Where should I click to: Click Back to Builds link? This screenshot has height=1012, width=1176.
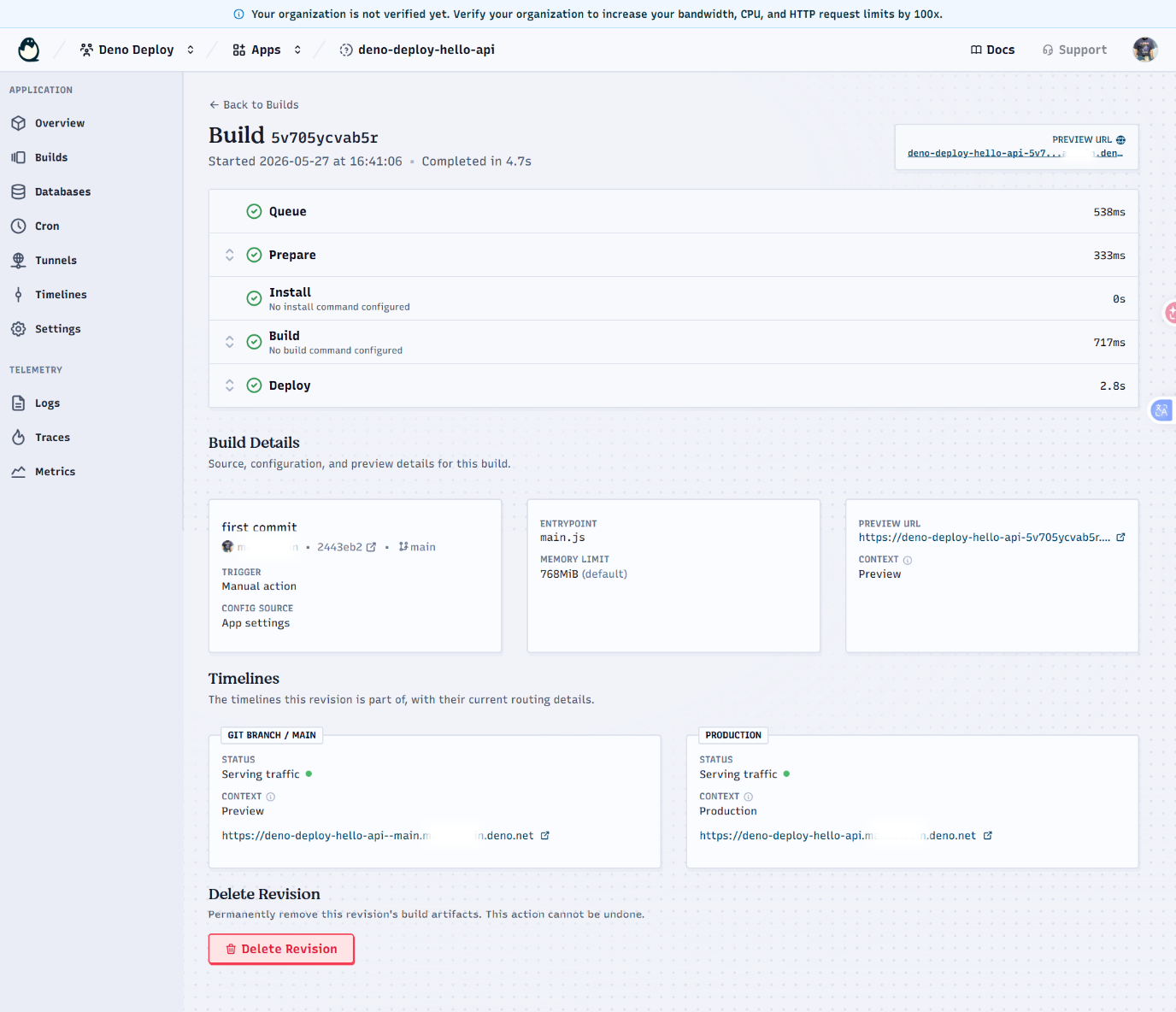254,105
